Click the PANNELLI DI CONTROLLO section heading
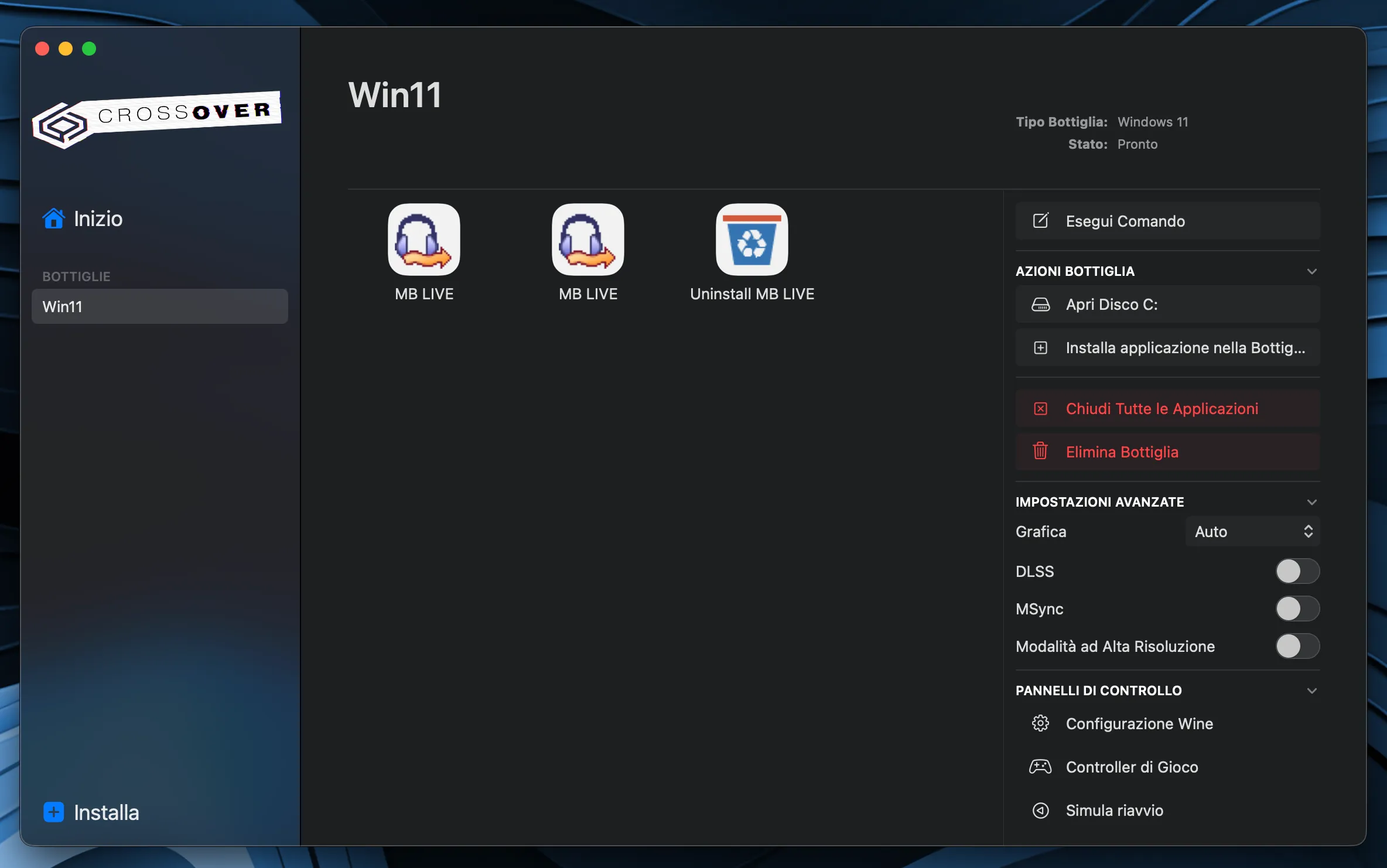Viewport: 1387px width, 868px height. pos(1098,691)
